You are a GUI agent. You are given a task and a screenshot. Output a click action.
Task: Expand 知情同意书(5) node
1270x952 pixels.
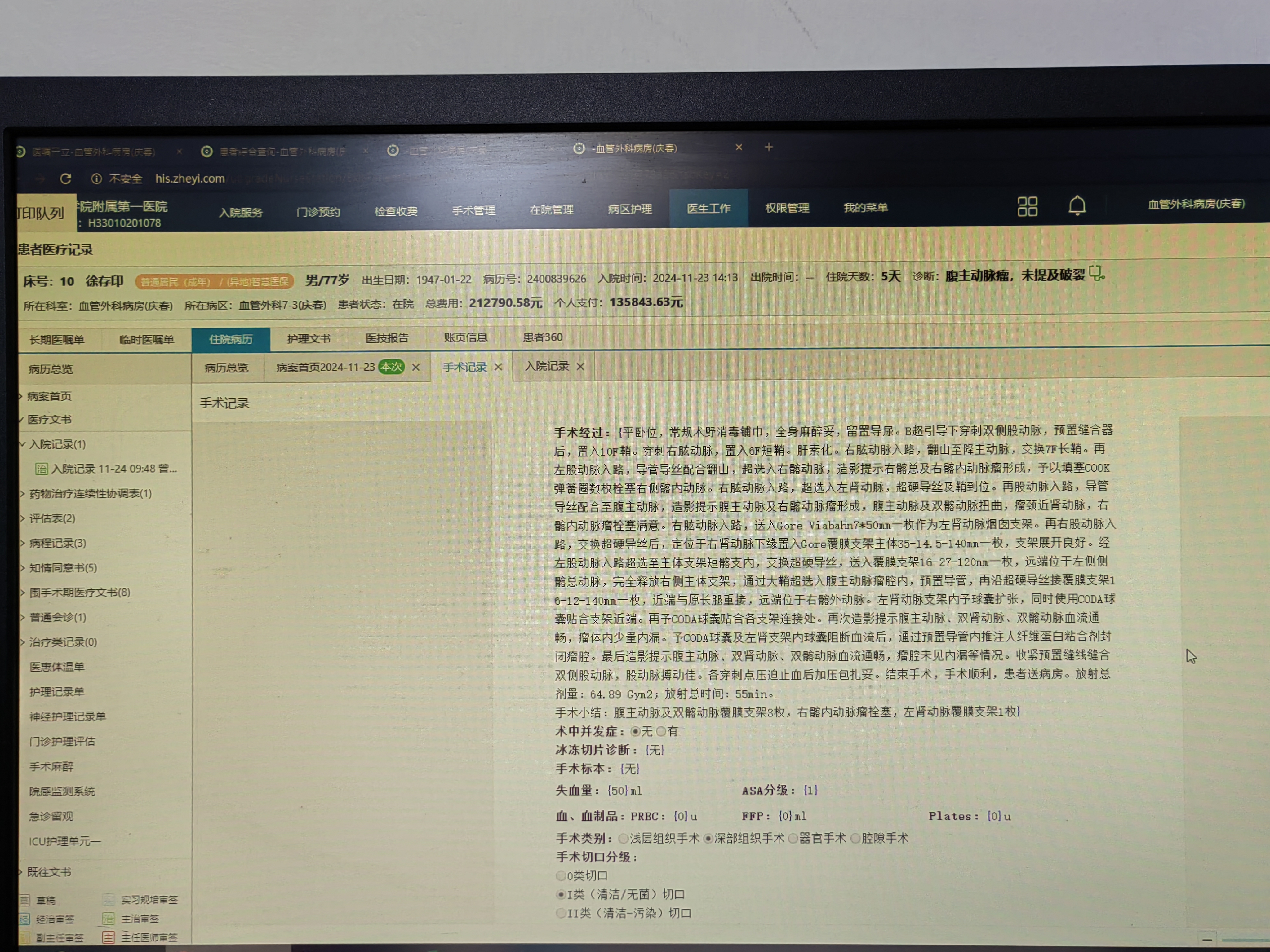23,568
